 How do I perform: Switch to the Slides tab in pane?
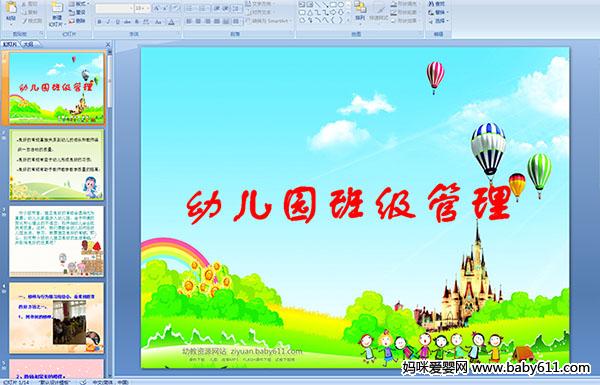coord(10,44)
